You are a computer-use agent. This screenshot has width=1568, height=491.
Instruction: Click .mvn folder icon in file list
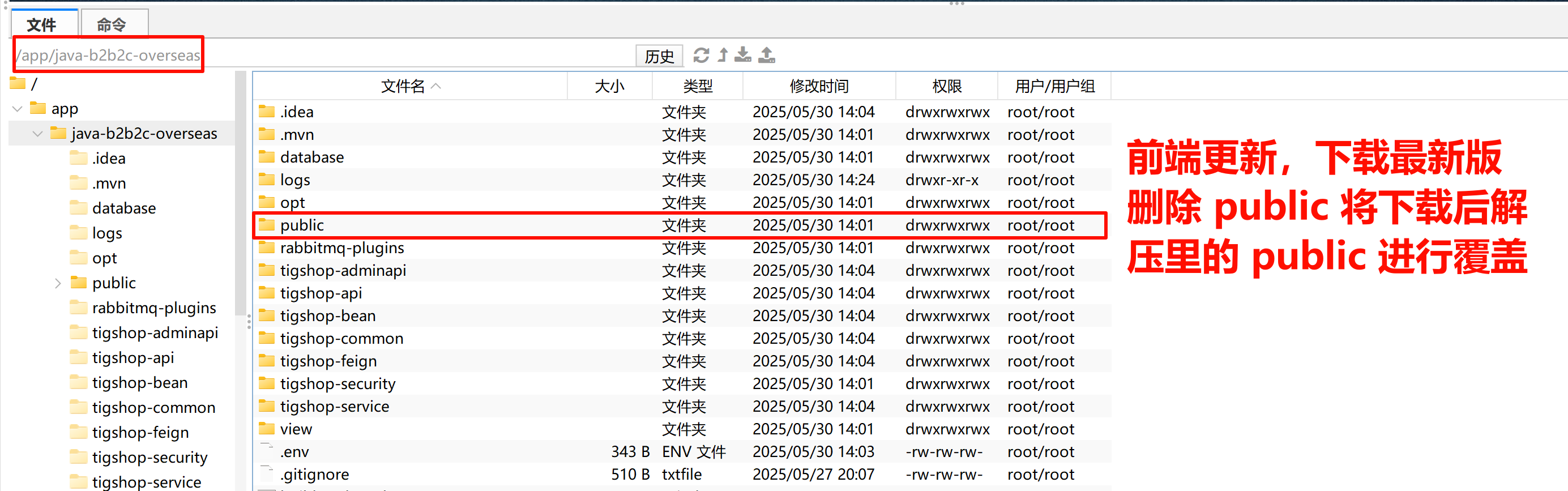click(x=266, y=134)
